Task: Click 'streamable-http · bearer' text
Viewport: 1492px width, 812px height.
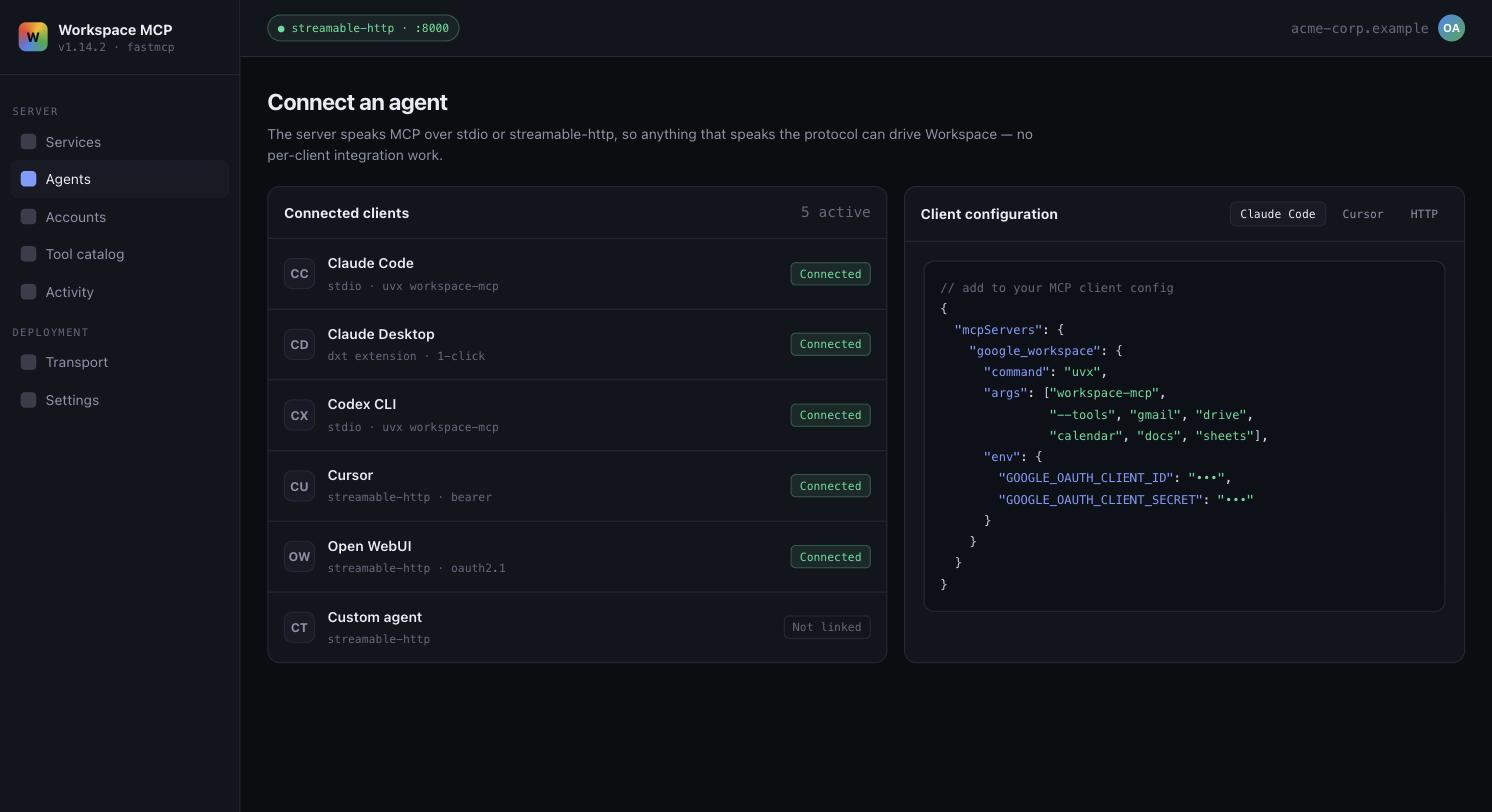Action: click(x=409, y=497)
